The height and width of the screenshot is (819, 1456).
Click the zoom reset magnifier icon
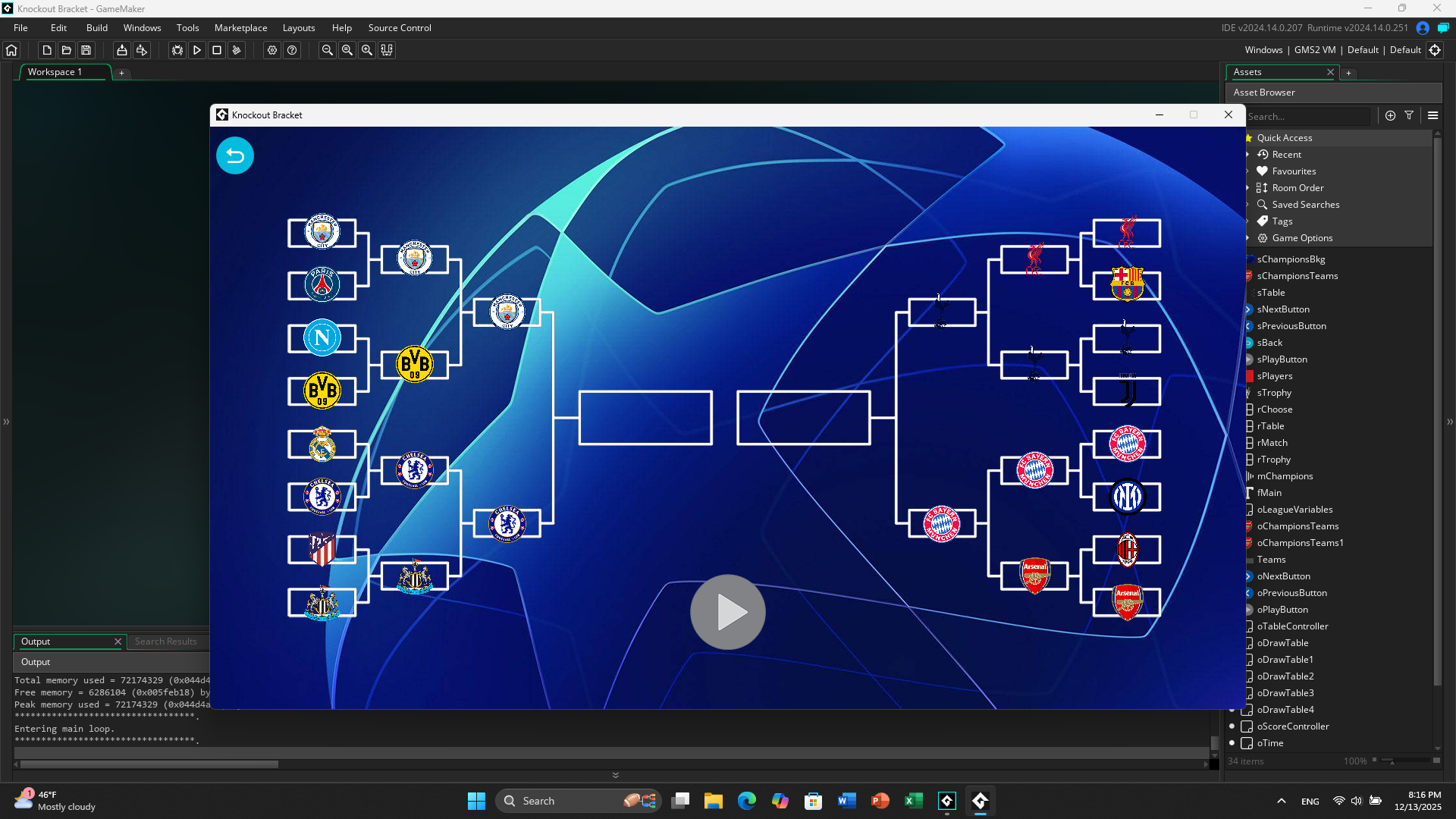[347, 50]
